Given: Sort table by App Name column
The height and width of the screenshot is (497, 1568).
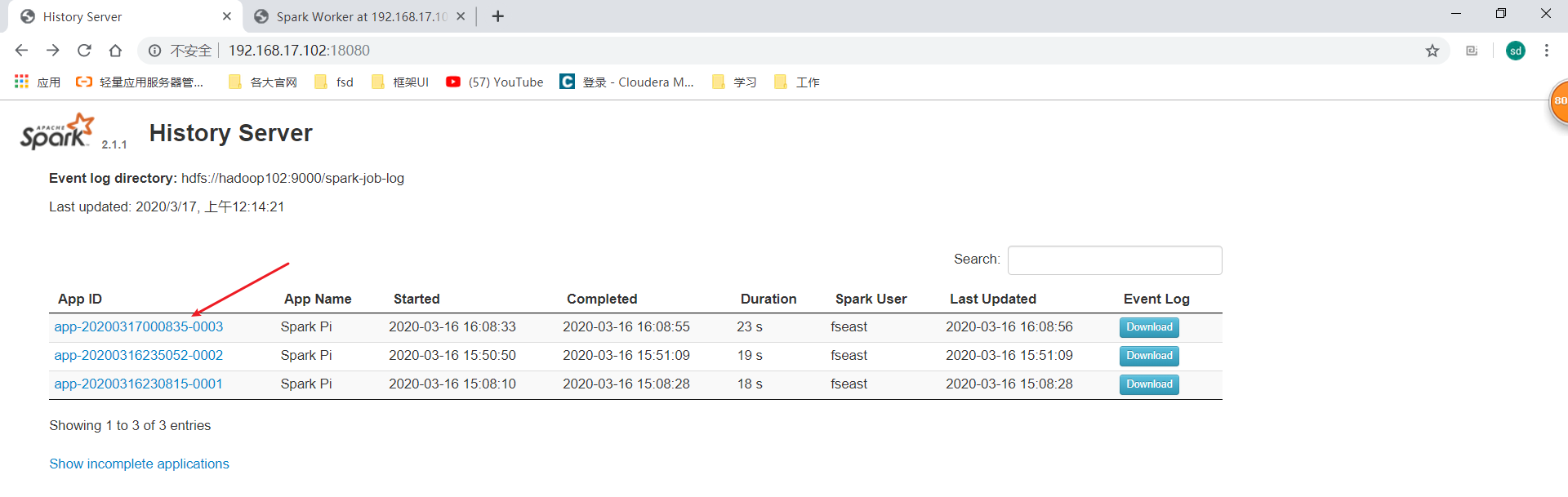Looking at the screenshot, I should [318, 300].
